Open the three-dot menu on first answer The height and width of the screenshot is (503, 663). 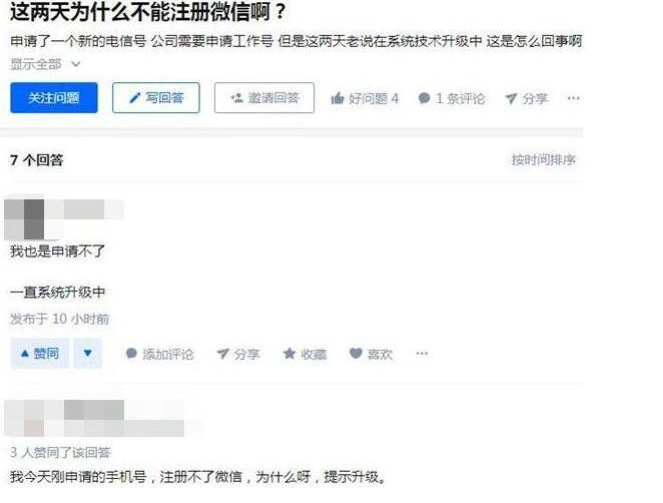422,353
